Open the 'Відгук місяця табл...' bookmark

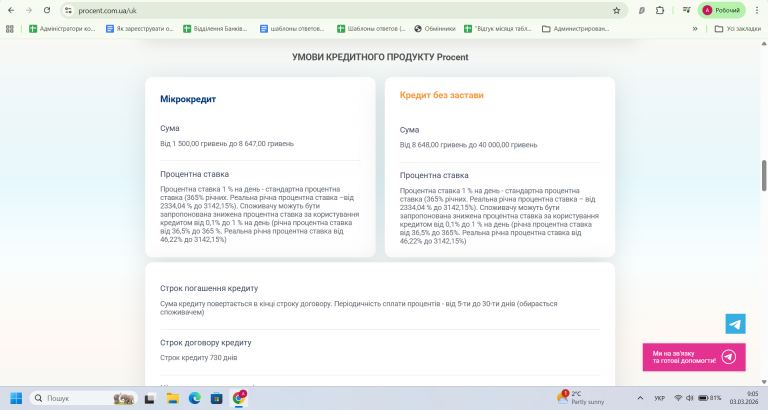click(x=498, y=29)
